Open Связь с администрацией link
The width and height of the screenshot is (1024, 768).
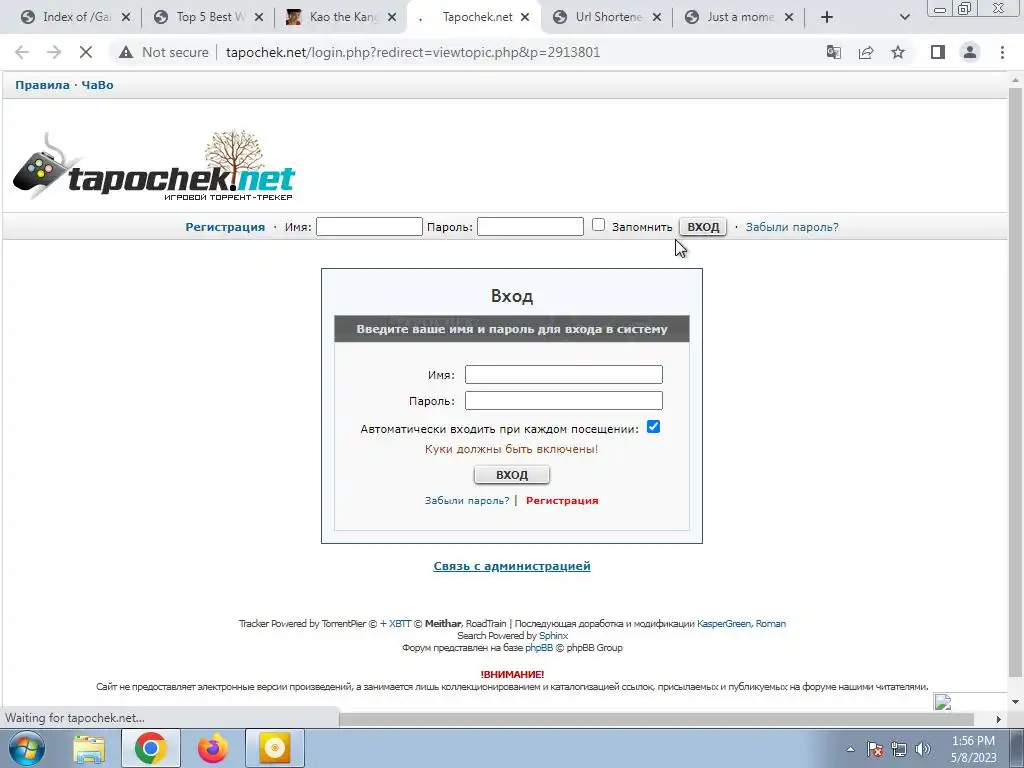(x=511, y=566)
